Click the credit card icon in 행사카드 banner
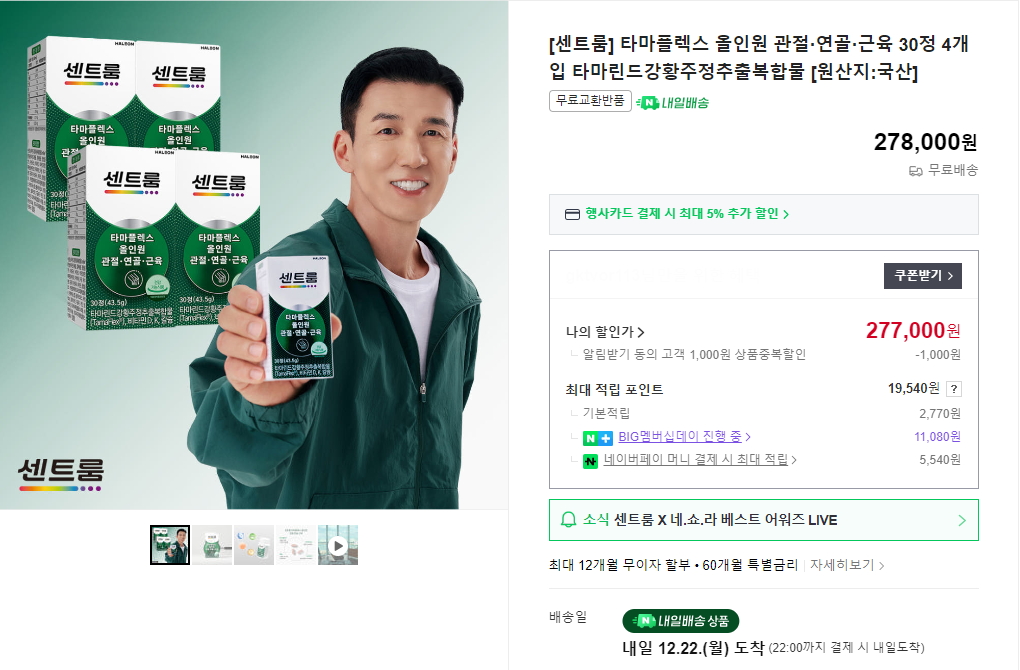1020x670 pixels. pyautogui.click(x=572, y=214)
